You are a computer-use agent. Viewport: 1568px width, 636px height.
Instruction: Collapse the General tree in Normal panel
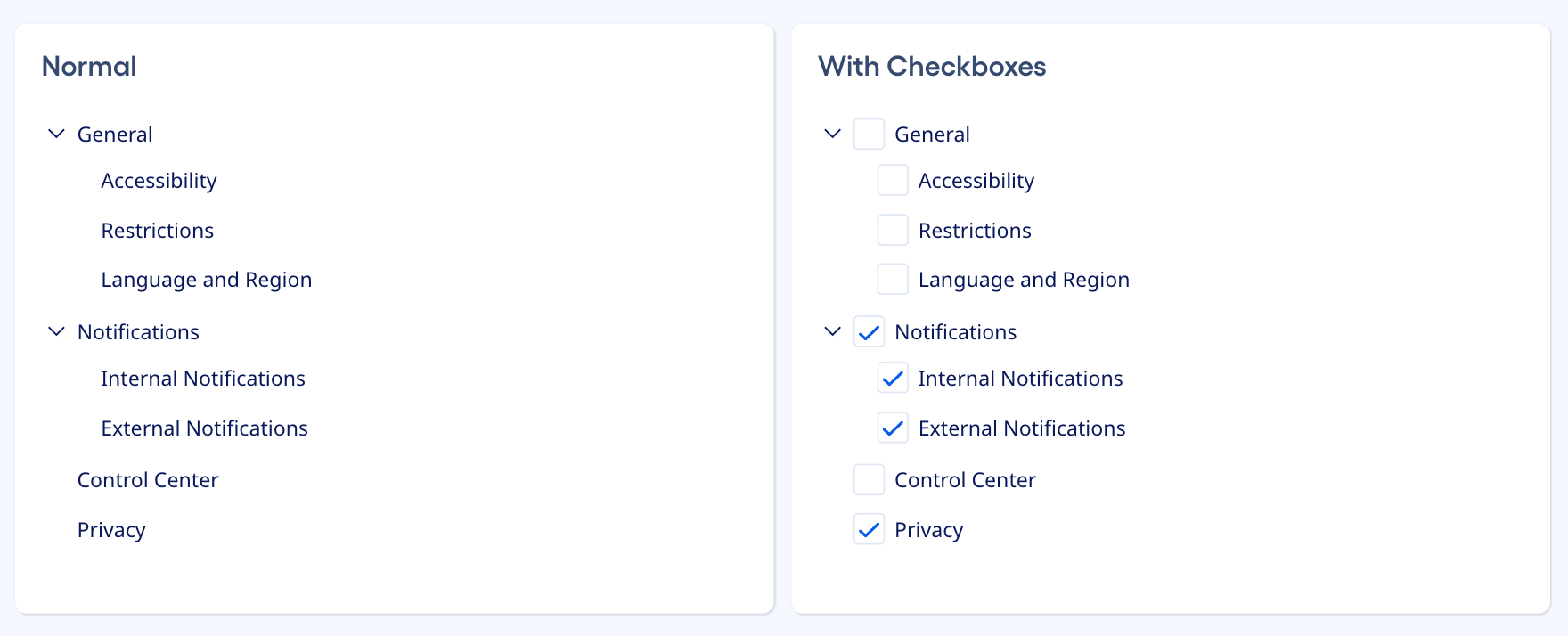(x=56, y=134)
